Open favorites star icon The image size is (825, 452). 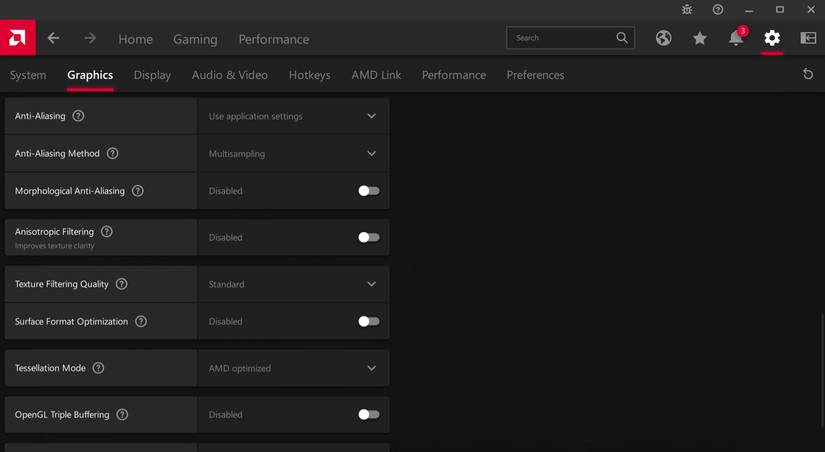700,38
